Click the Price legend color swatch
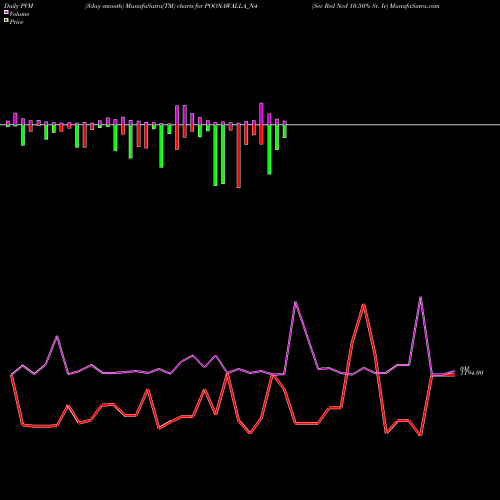Image resolution: width=500 pixels, height=500 pixels. coord(6,21)
